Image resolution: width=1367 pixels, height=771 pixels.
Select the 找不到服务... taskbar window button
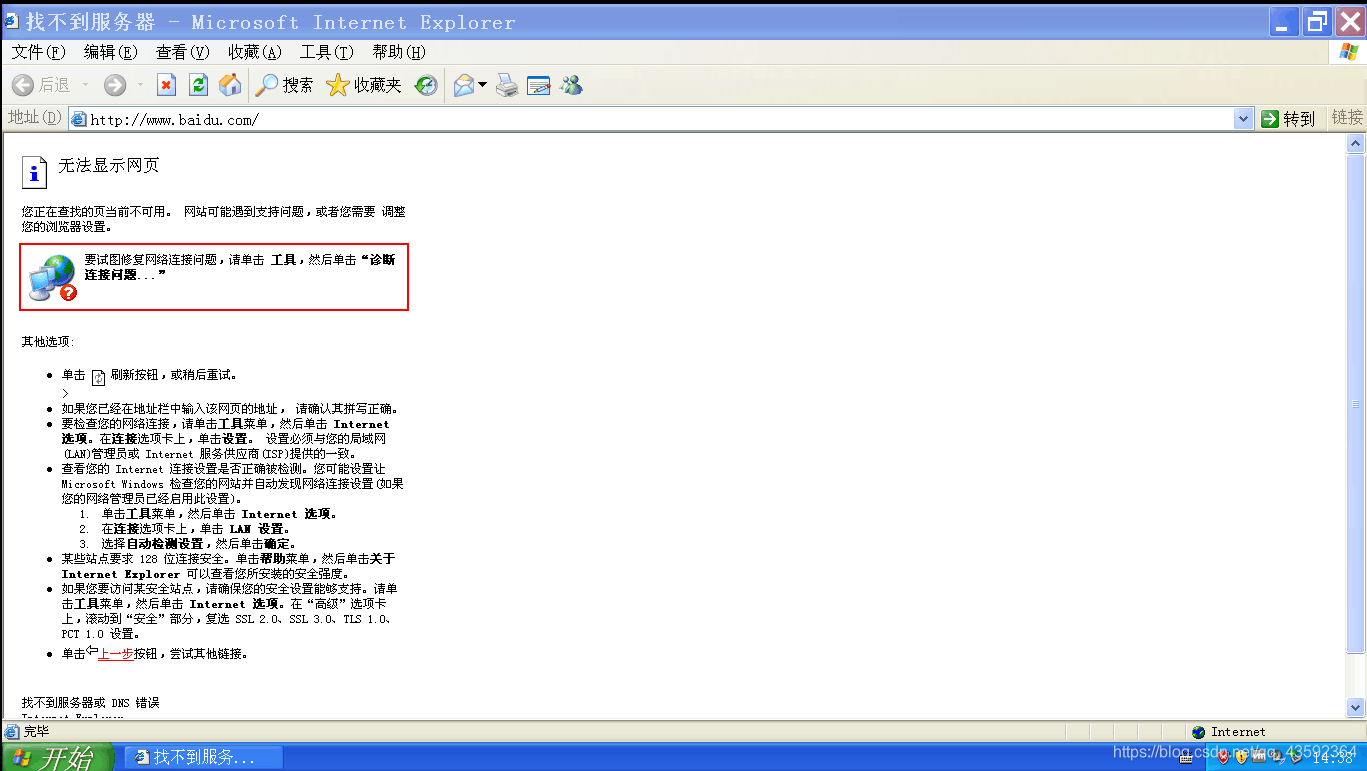[x=204, y=757]
